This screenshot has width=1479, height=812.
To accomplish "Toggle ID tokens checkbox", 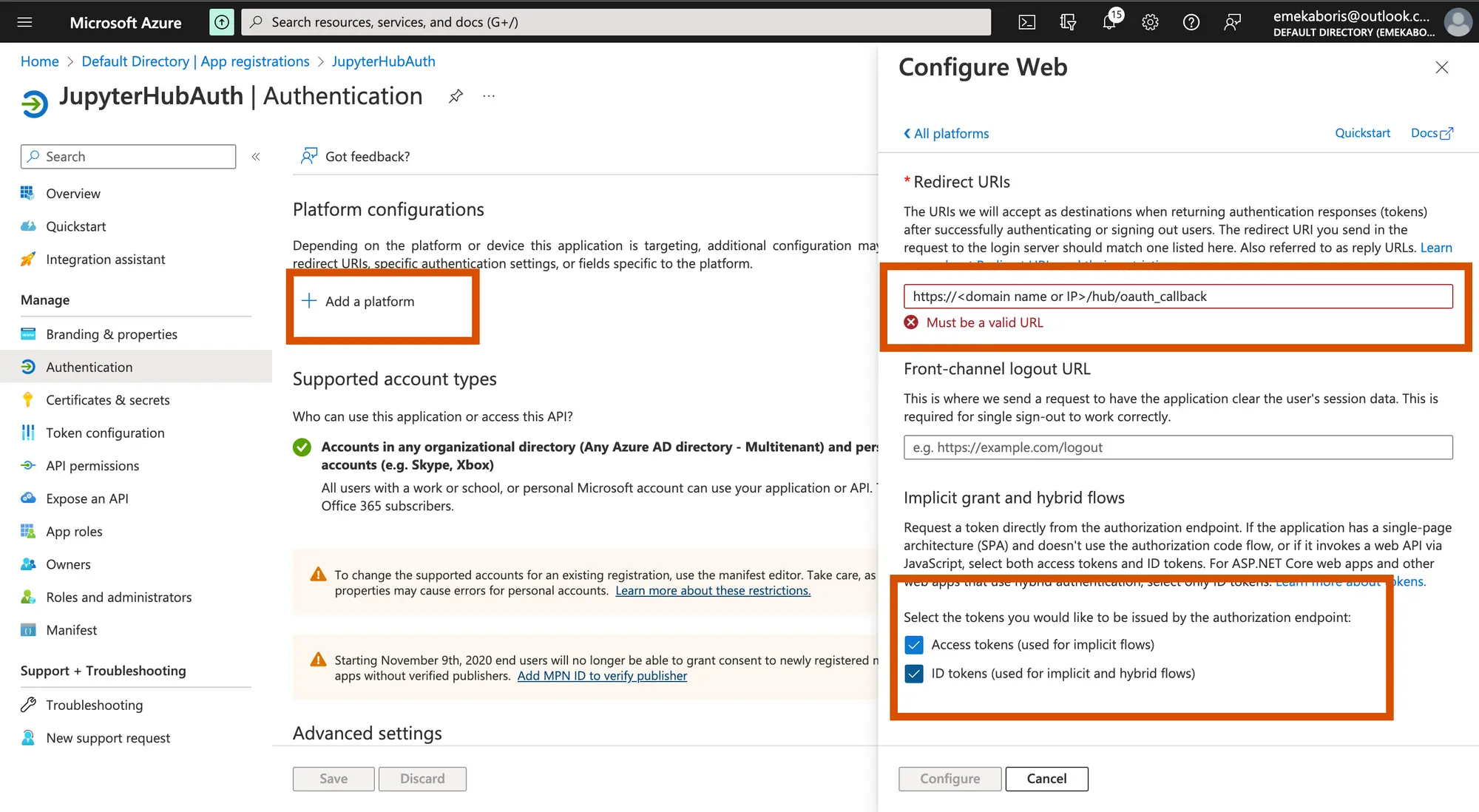I will 914,674.
